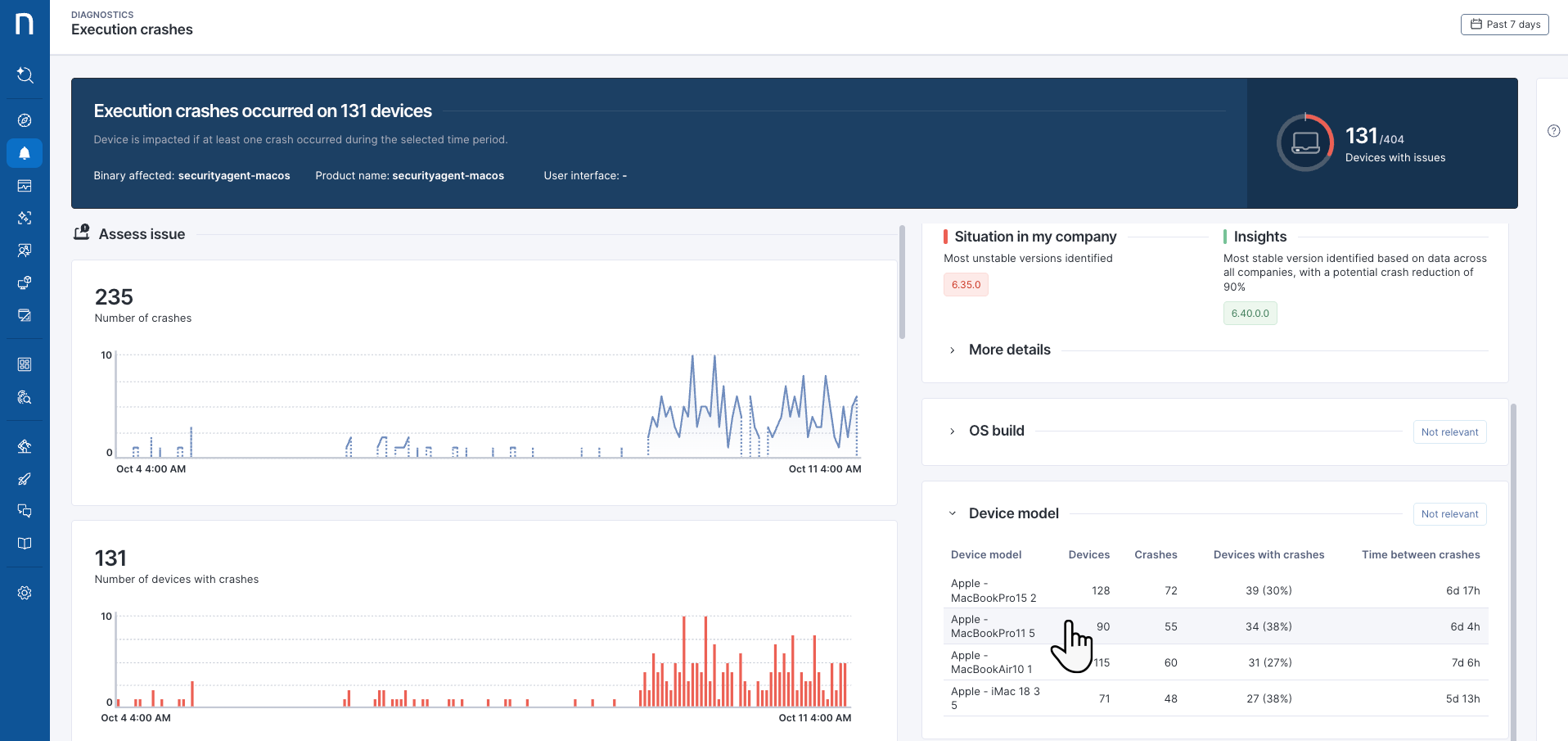Open the grid applications icon in sidebar
The width and height of the screenshot is (1568, 741).
click(25, 364)
